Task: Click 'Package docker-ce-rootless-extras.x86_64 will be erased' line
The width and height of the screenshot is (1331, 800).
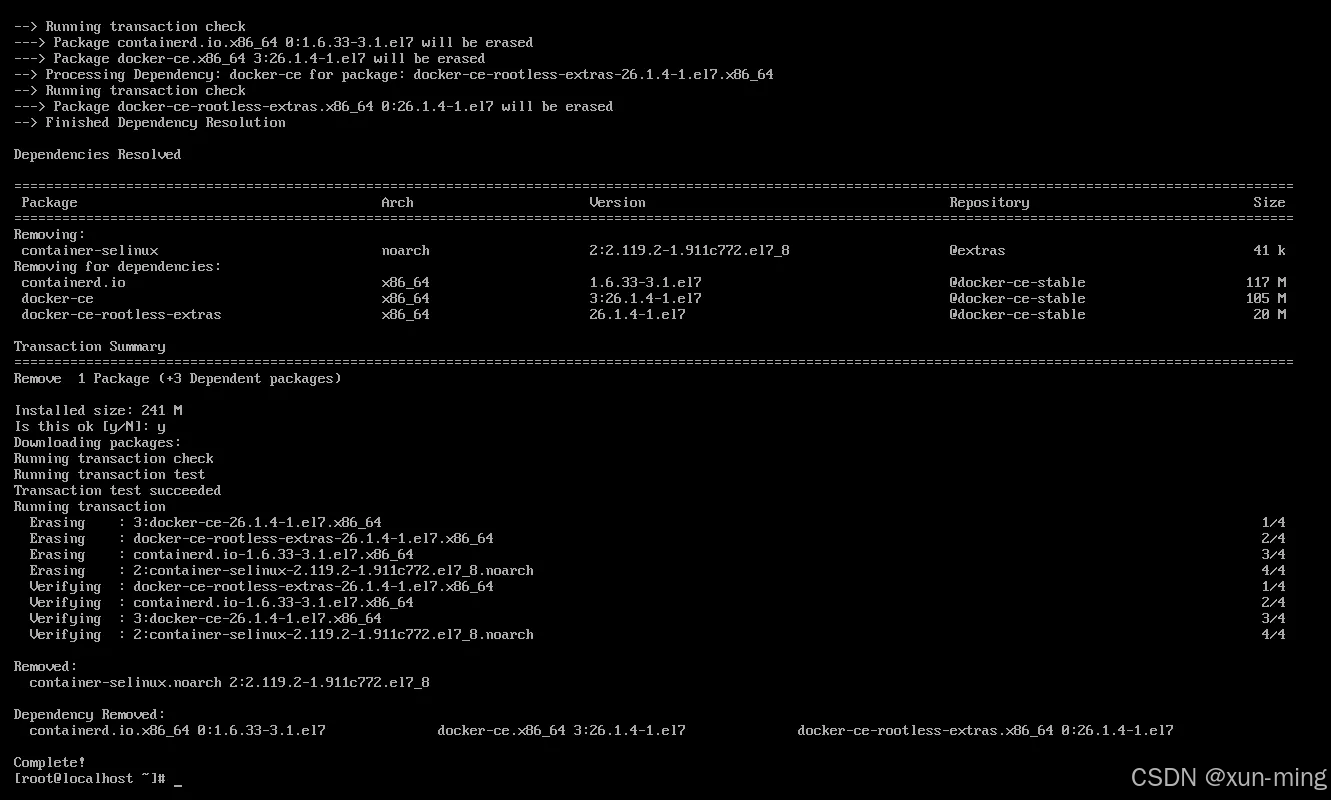Action: [313, 106]
